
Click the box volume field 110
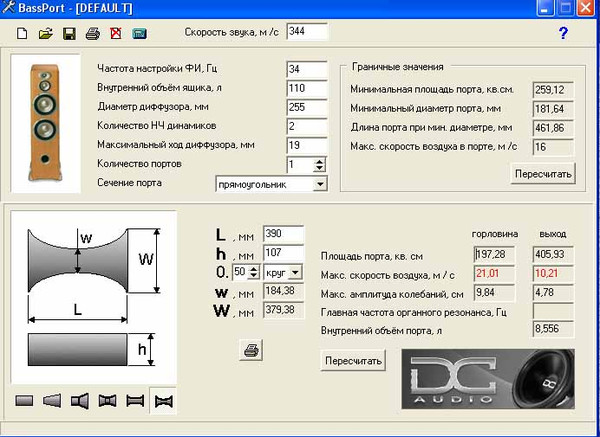coord(307,88)
